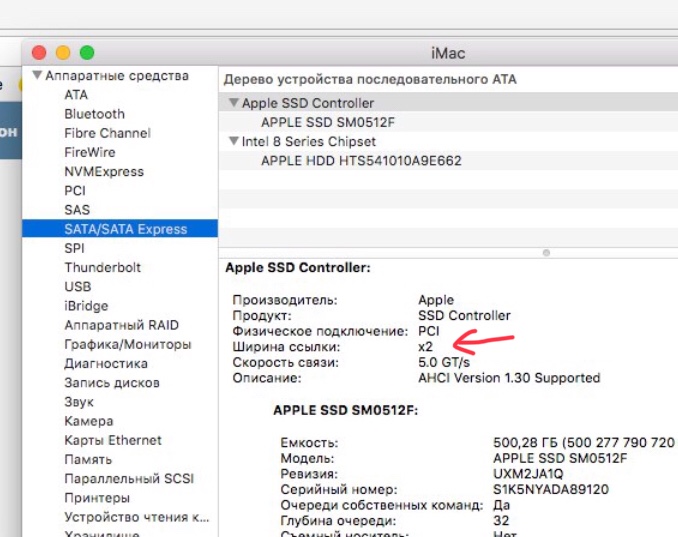The height and width of the screenshot is (537, 678).
Task: Show Thunderbolt information
Action: click(103, 267)
